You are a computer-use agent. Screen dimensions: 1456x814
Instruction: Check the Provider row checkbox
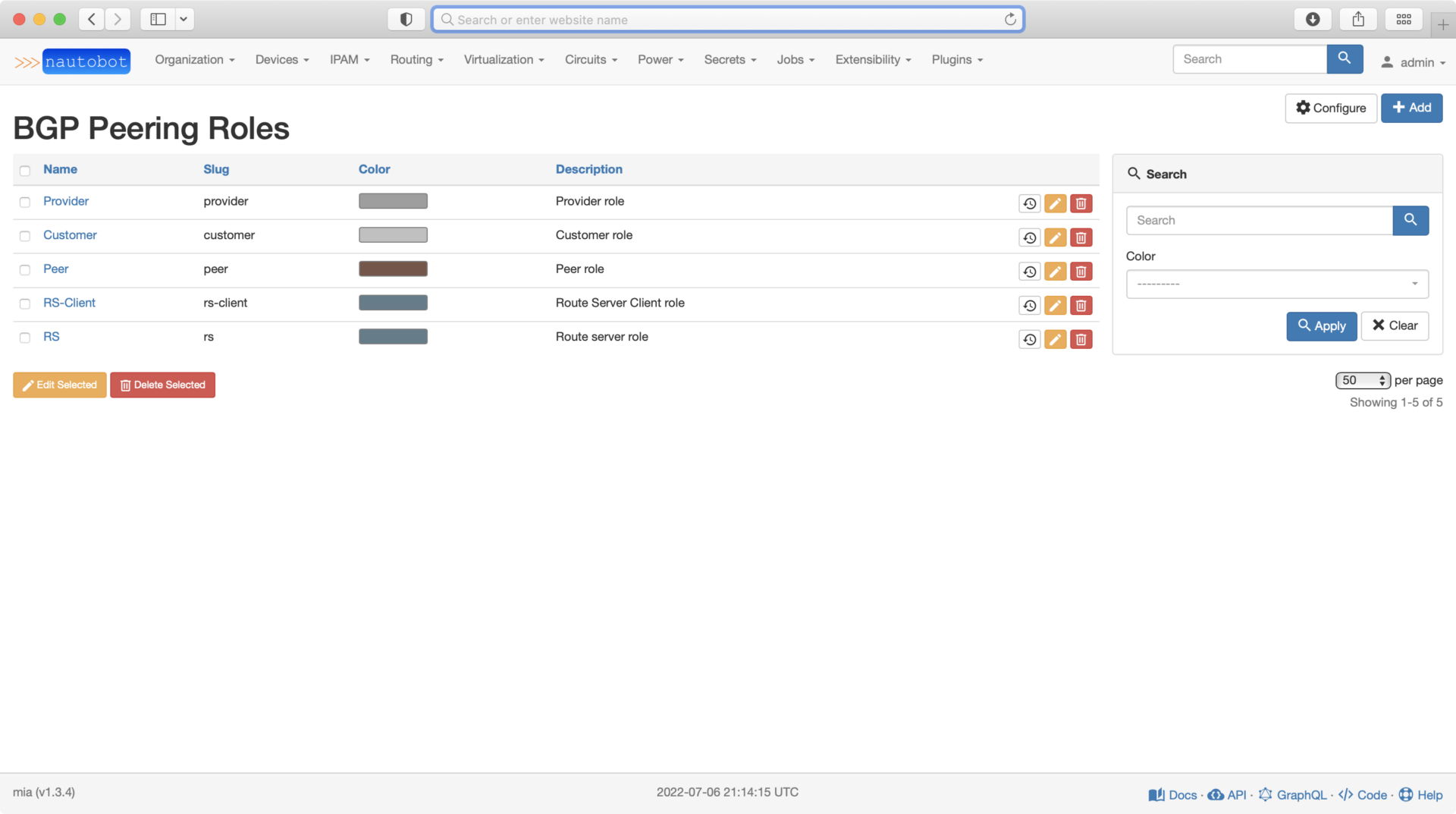click(25, 202)
